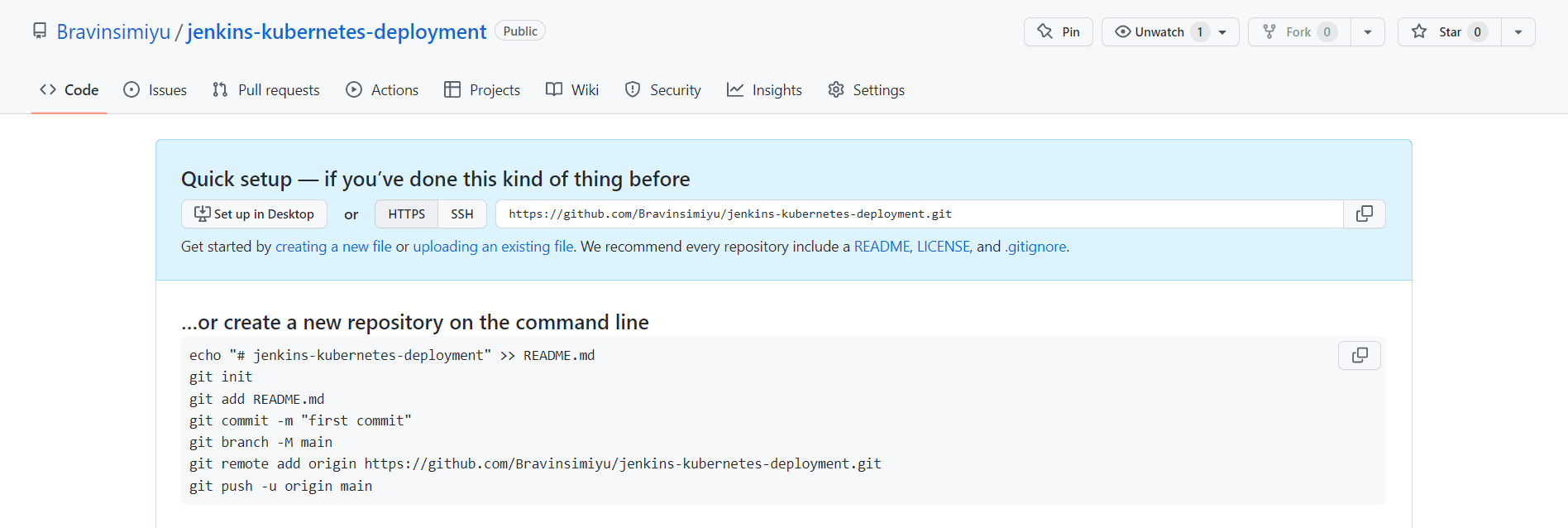Click the Star count badge 0
This screenshot has width=1568, height=528.
pyautogui.click(x=1478, y=31)
